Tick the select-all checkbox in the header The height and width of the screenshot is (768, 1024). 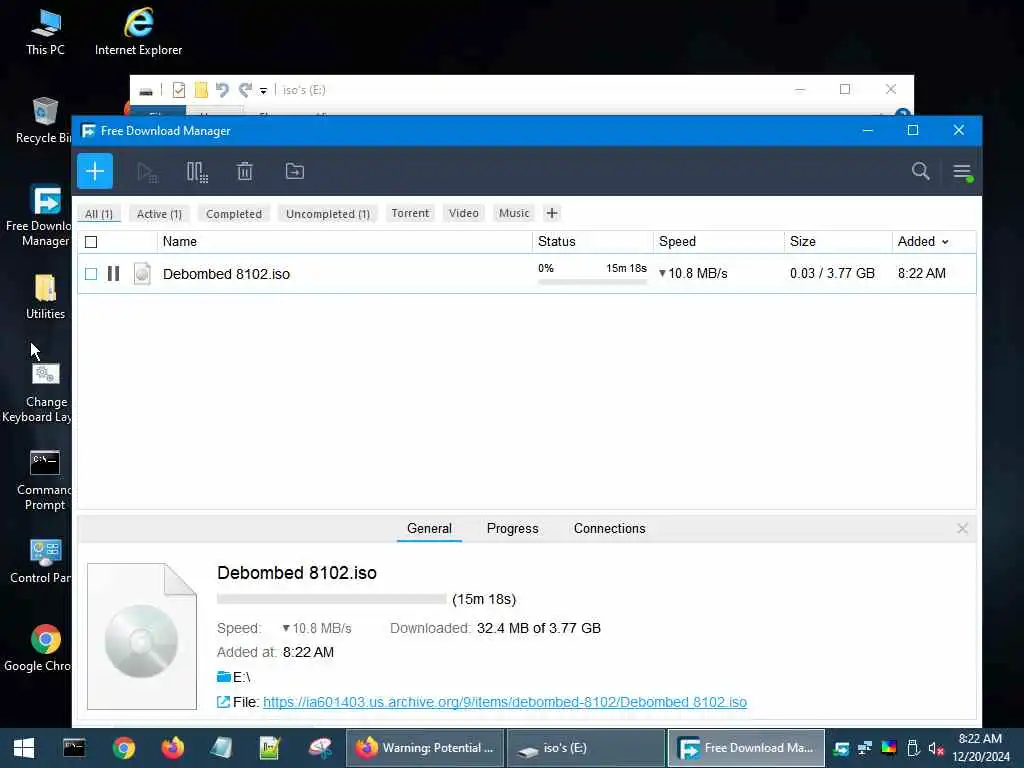click(91, 242)
